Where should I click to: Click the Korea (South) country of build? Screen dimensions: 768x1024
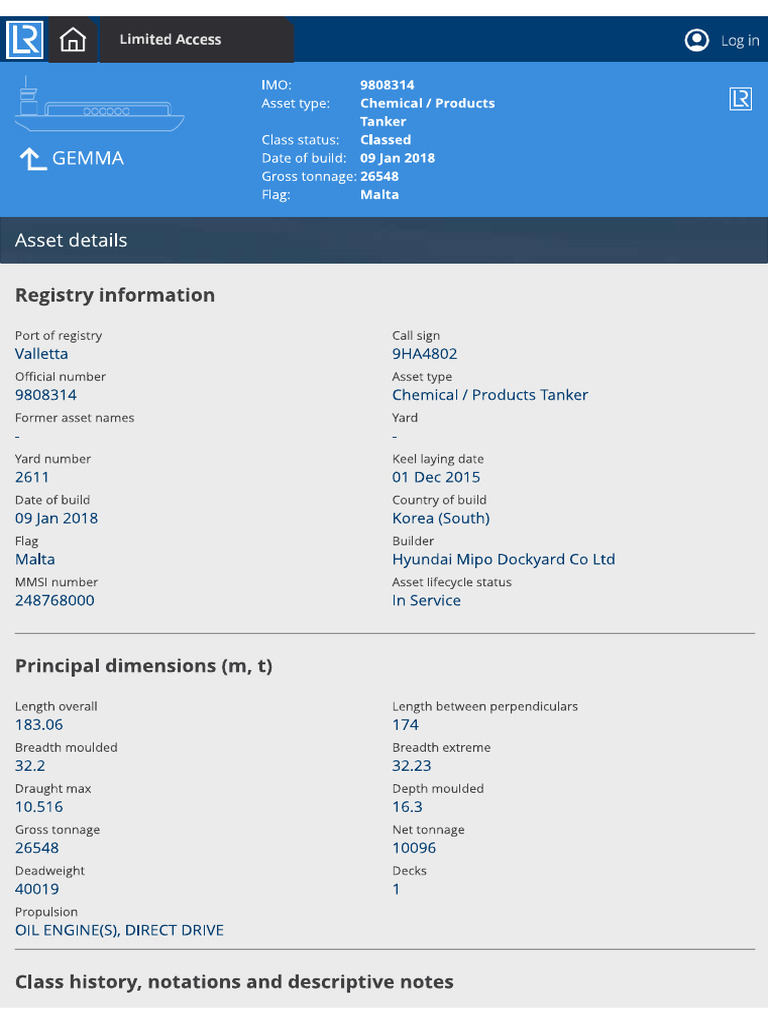click(441, 519)
